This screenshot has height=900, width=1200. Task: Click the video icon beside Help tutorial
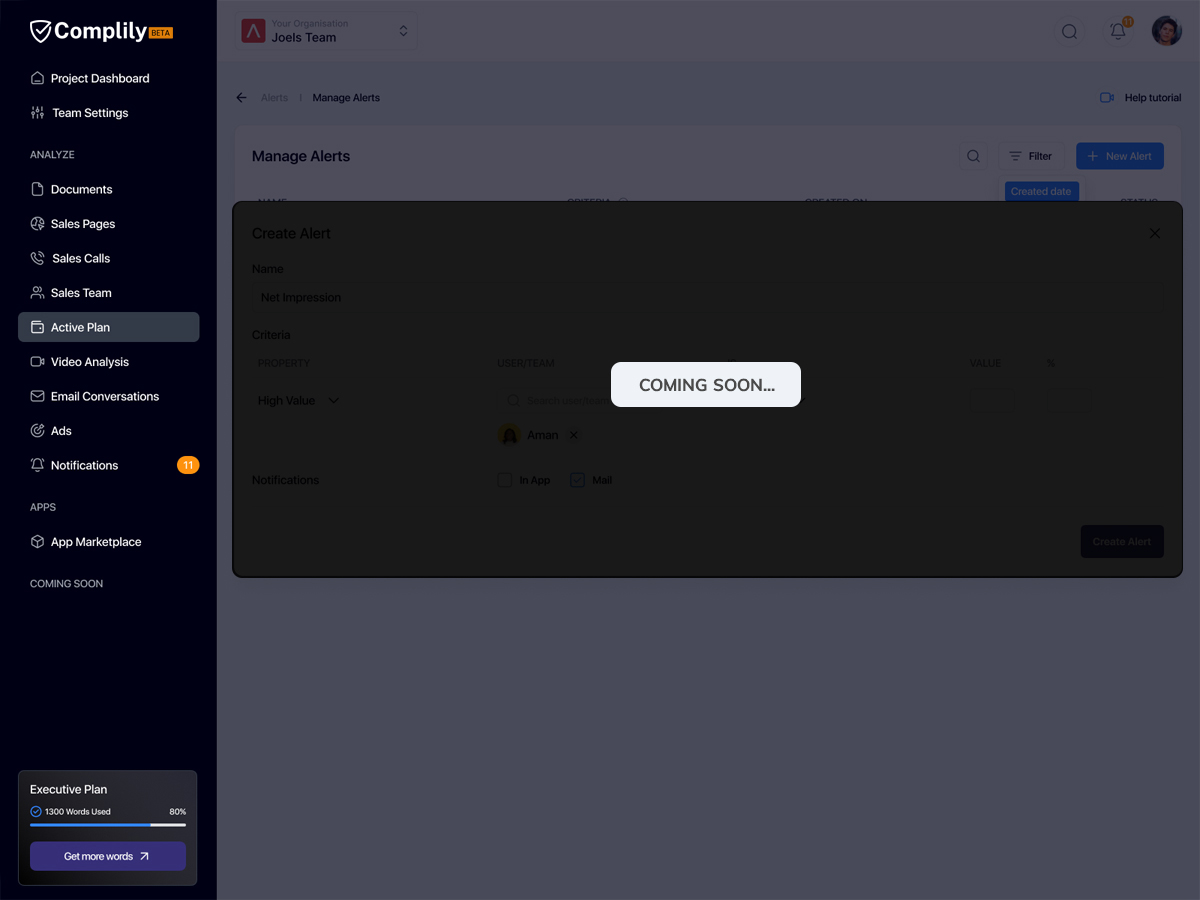[1107, 98]
